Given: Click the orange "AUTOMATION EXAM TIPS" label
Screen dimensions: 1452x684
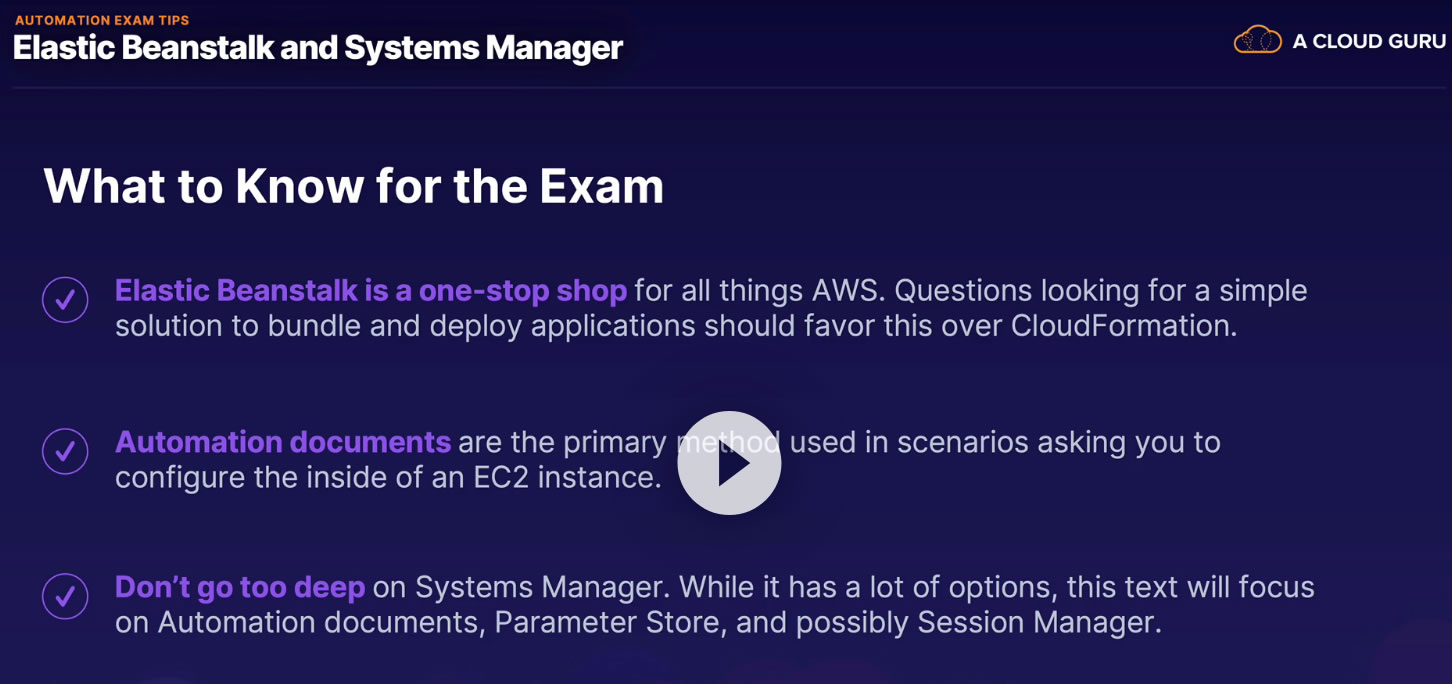Looking at the screenshot, I should [102, 20].
